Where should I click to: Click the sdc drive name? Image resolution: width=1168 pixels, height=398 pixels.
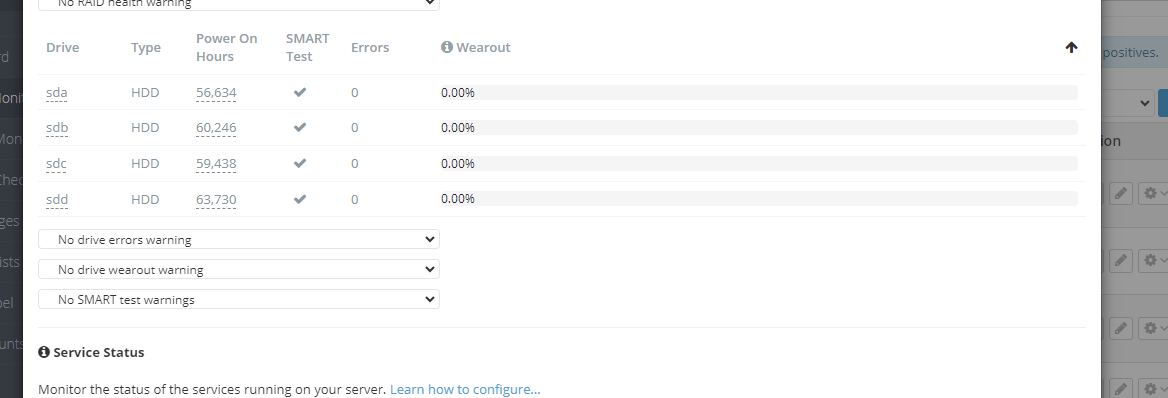(x=57, y=163)
